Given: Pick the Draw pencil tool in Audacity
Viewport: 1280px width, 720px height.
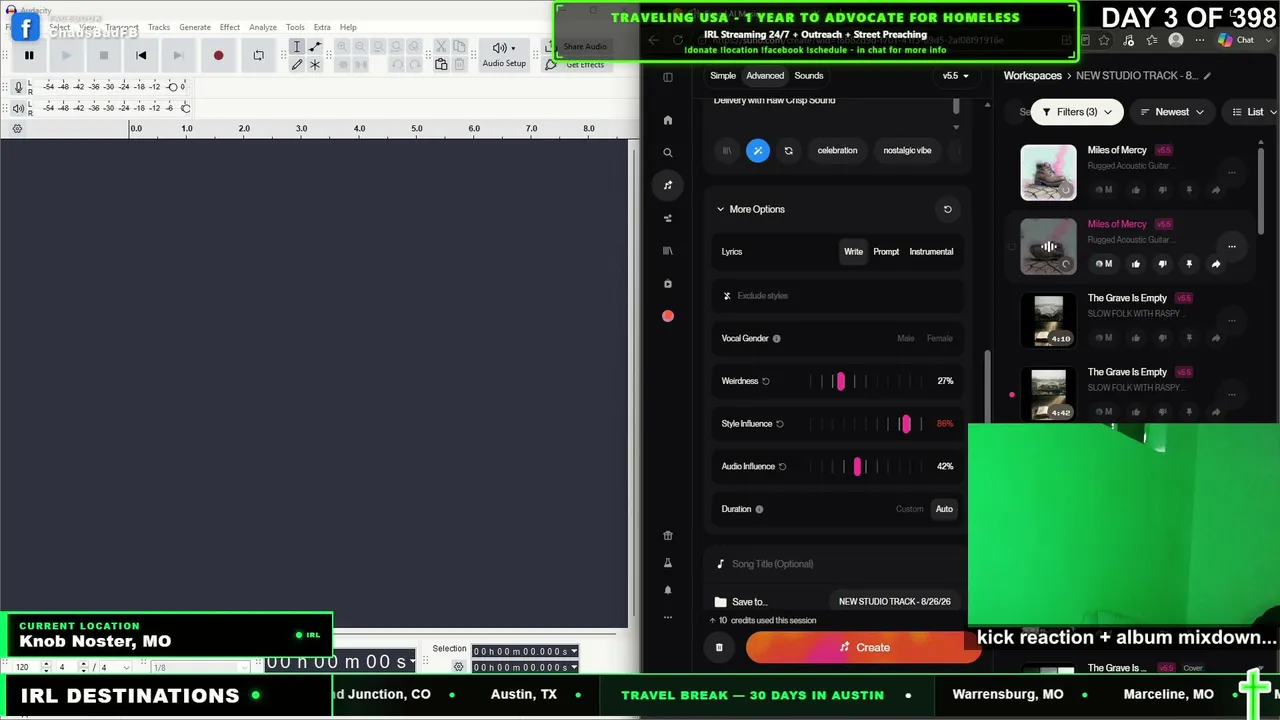Looking at the screenshot, I should point(297,65).
